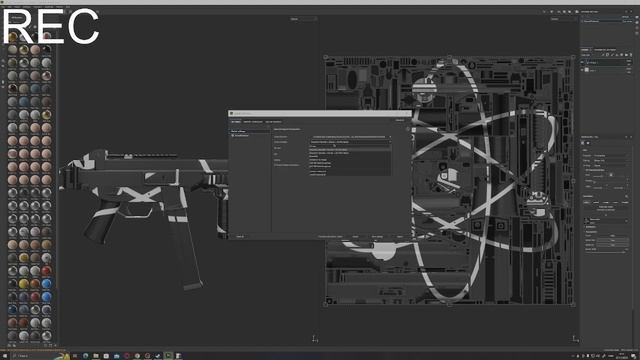Click the axis gizmo in the 3D viewport corner
Viewport: 640px width, 360px height.
tap(315, 338)
